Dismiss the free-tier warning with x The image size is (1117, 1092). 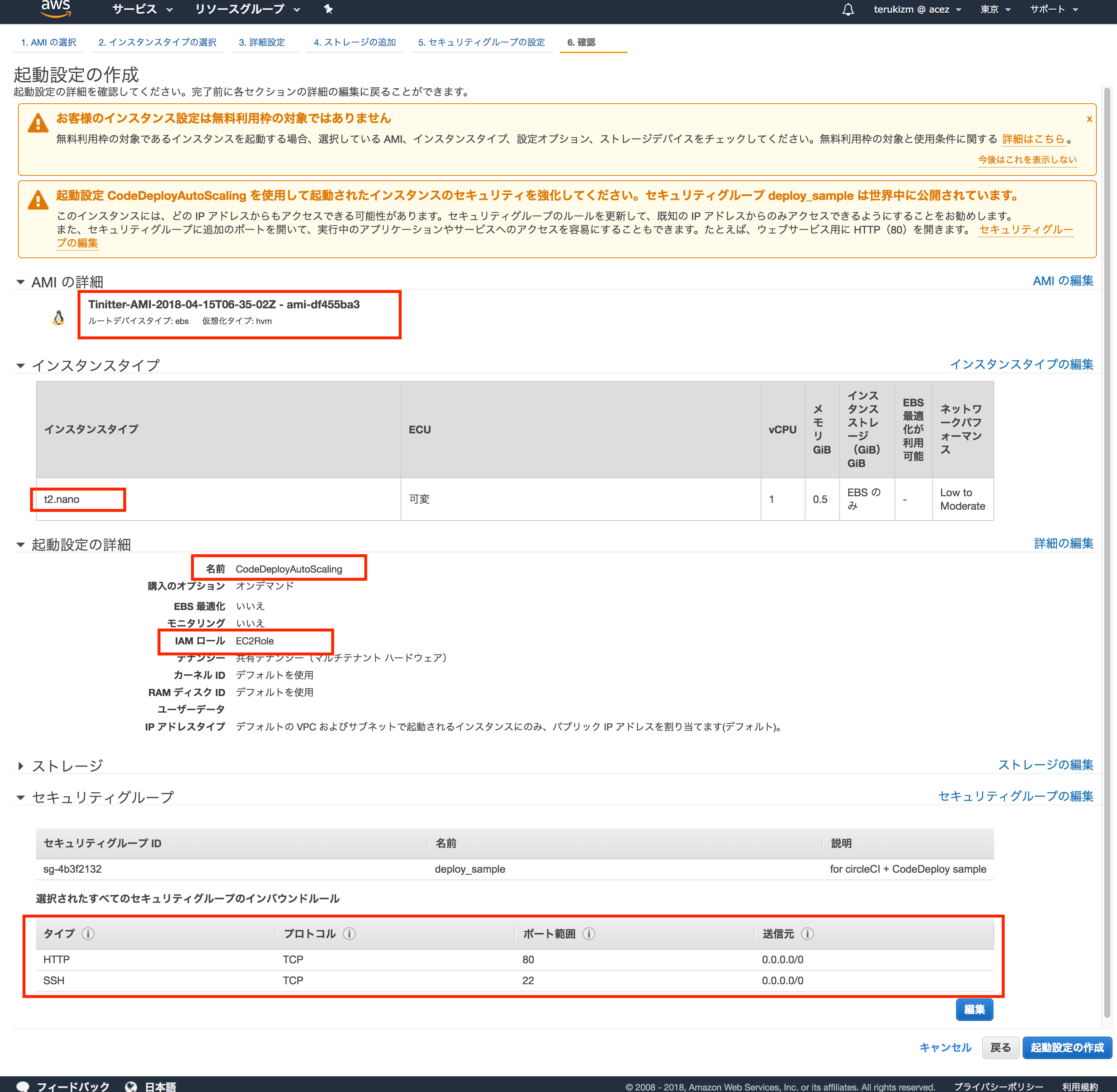click(1089, 119)
